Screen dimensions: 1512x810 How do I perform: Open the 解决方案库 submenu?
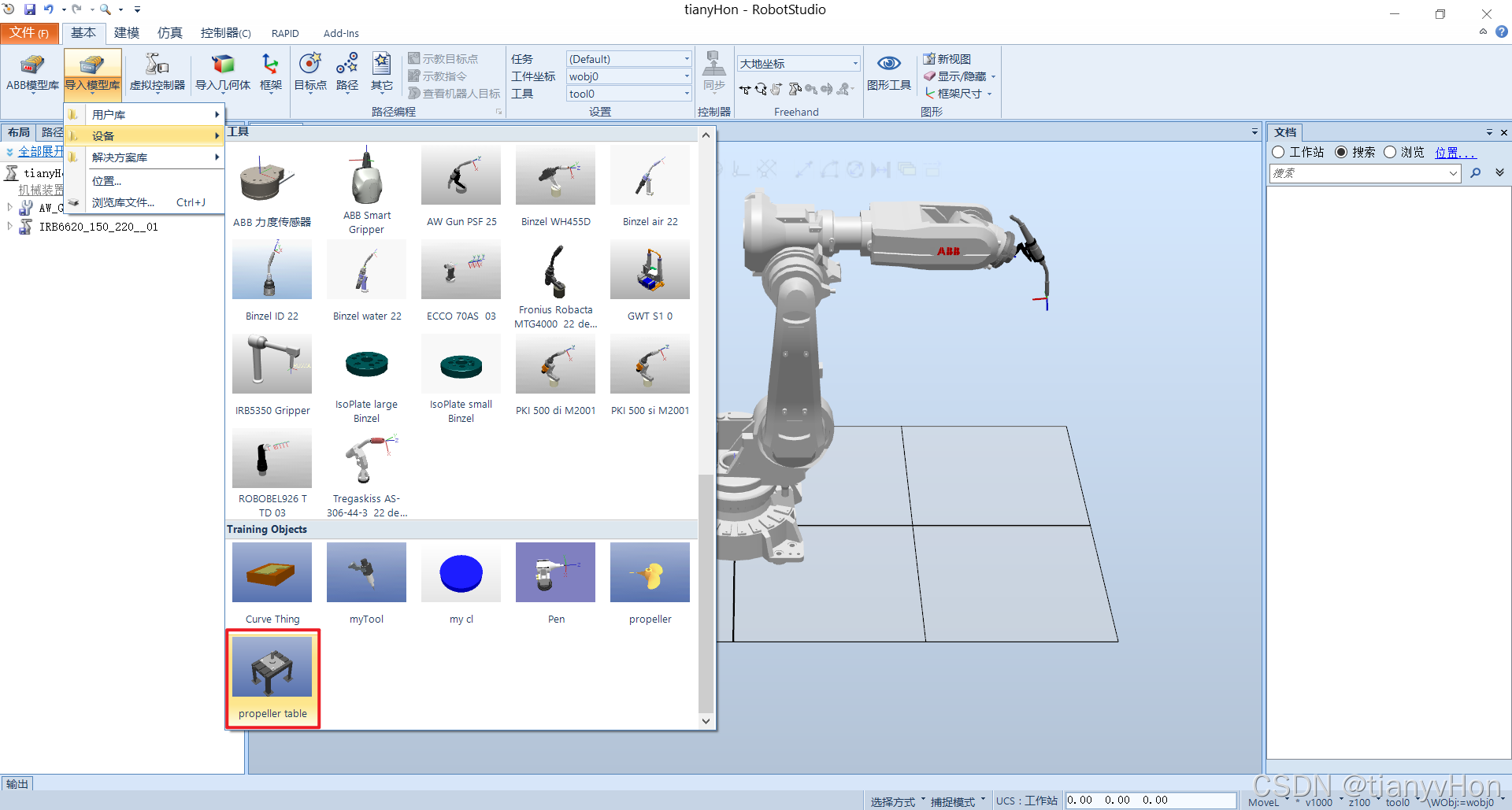tap(144, 157)
